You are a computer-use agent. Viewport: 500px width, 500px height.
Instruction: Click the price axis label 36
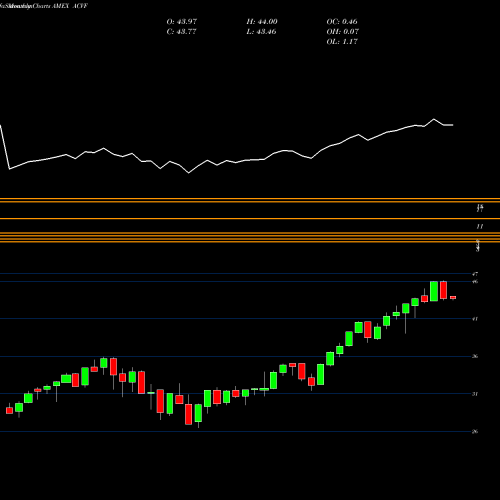point(475,357)
